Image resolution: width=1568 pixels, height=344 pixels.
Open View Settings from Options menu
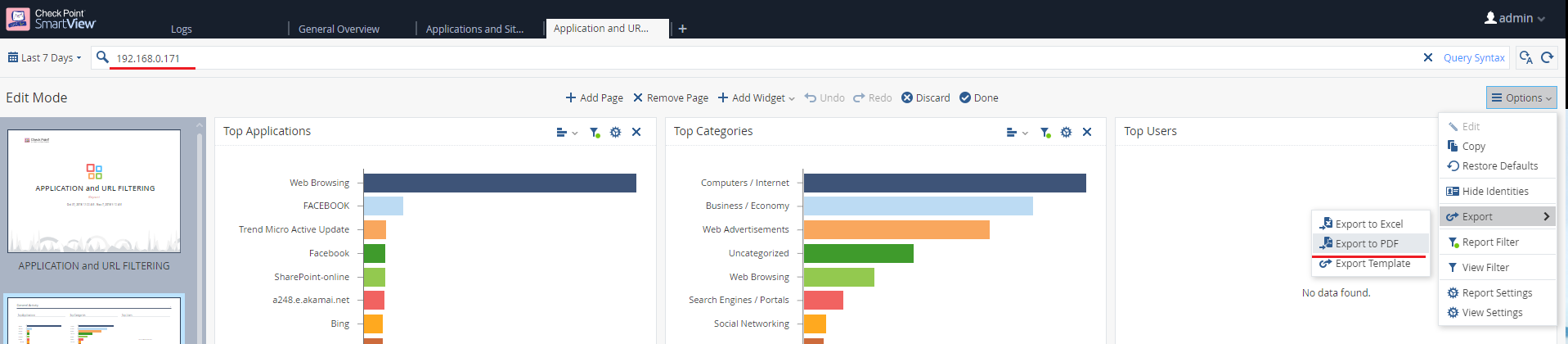click(x=1498, y=312)
